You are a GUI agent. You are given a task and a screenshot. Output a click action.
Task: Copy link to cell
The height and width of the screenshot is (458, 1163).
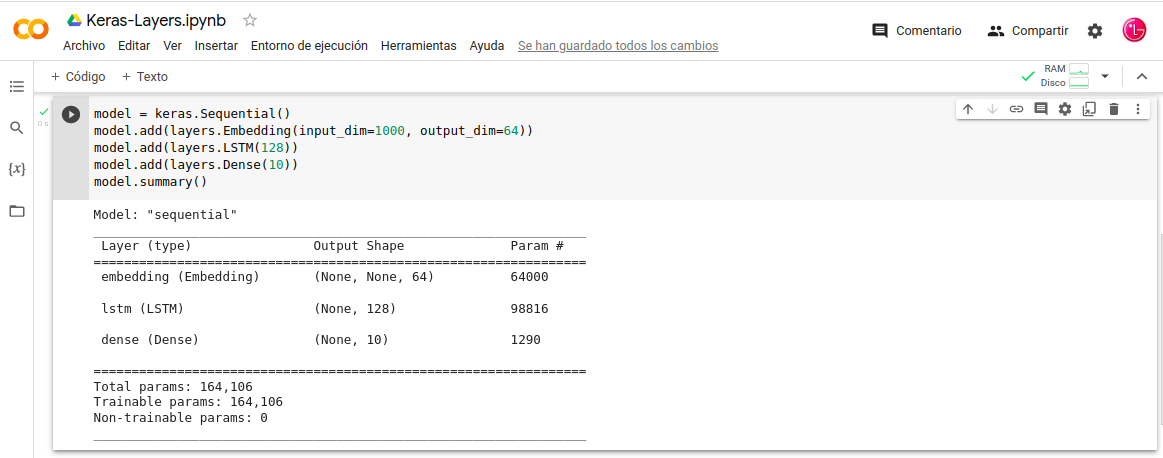pos(1016,109)
